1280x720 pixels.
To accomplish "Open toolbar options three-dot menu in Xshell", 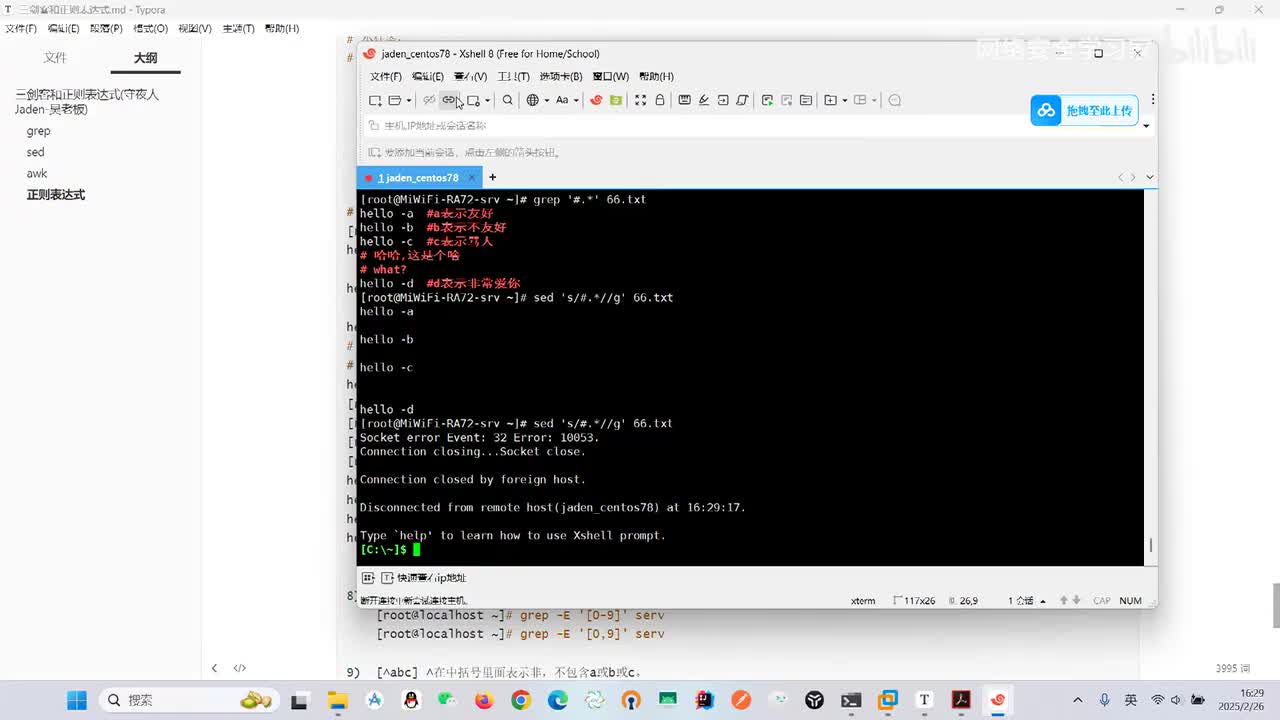I will pyautogui.click(x=1152, y=99).
